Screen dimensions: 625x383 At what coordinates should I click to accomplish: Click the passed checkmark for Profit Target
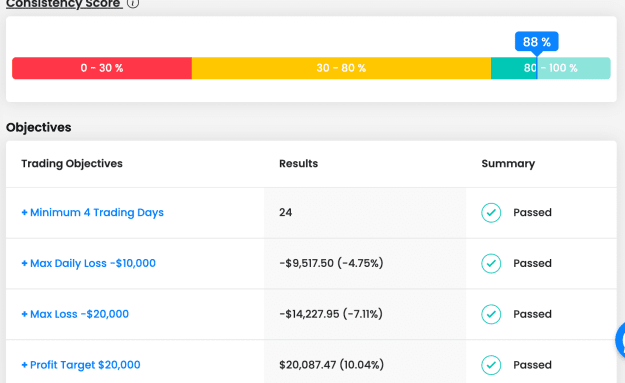pos(491,365)
